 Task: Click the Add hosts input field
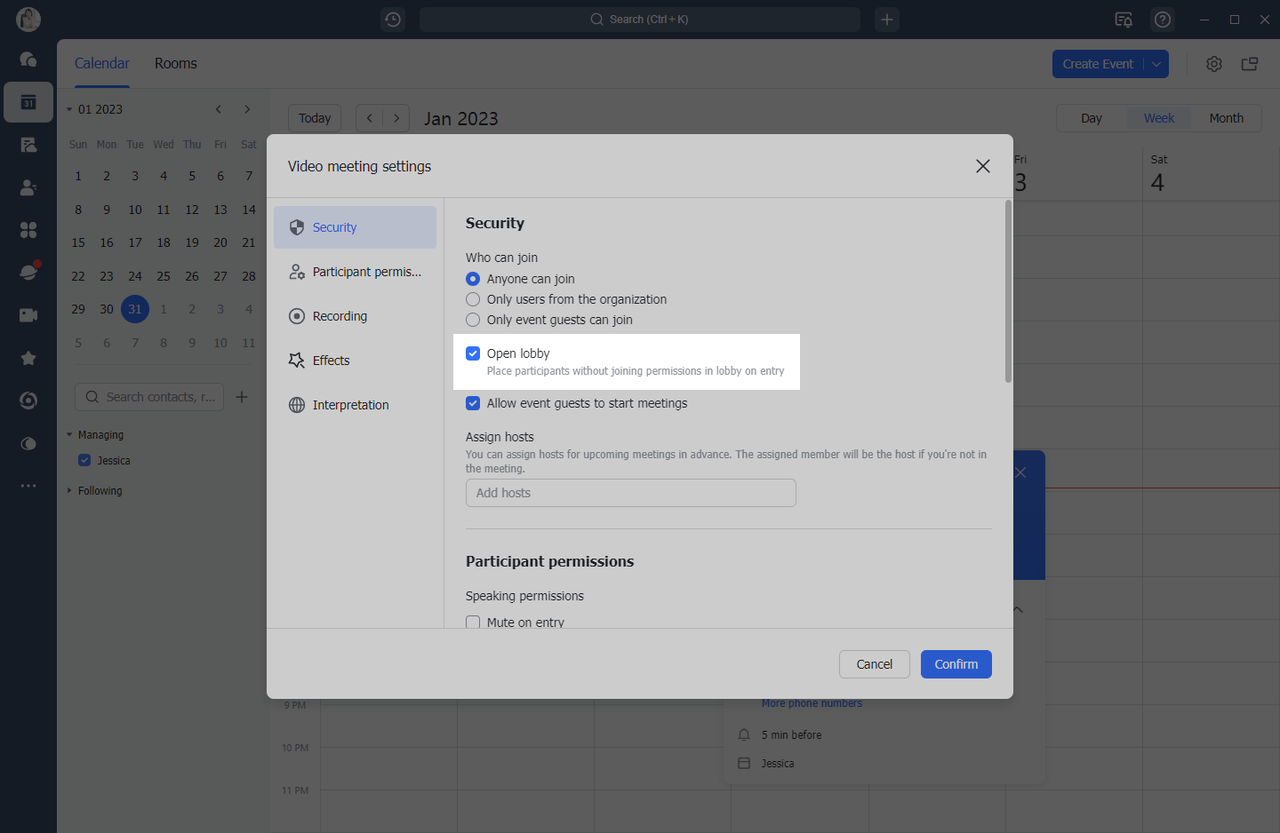tap(630, 493)
